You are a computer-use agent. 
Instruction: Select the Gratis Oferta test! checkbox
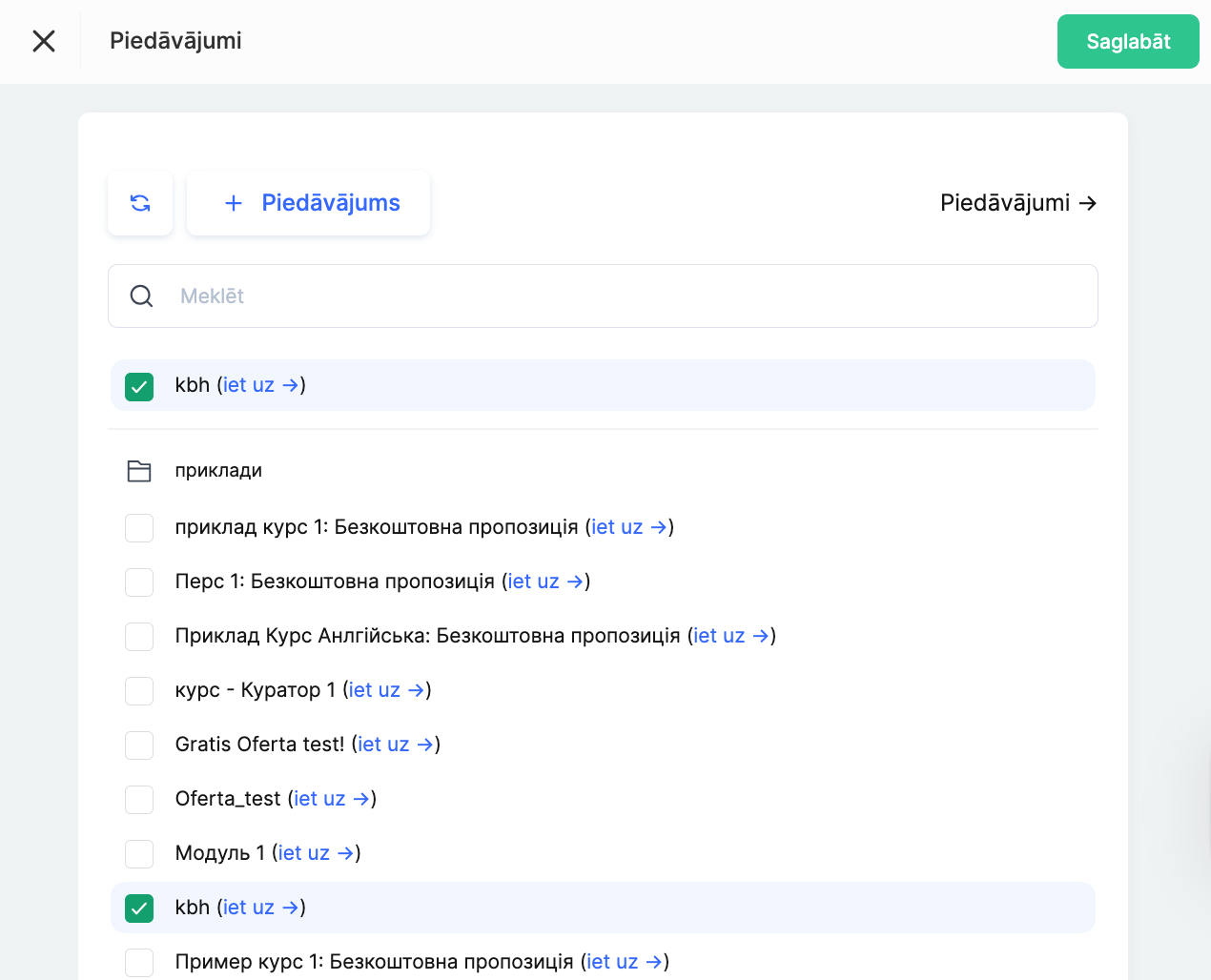click(139, 745)
